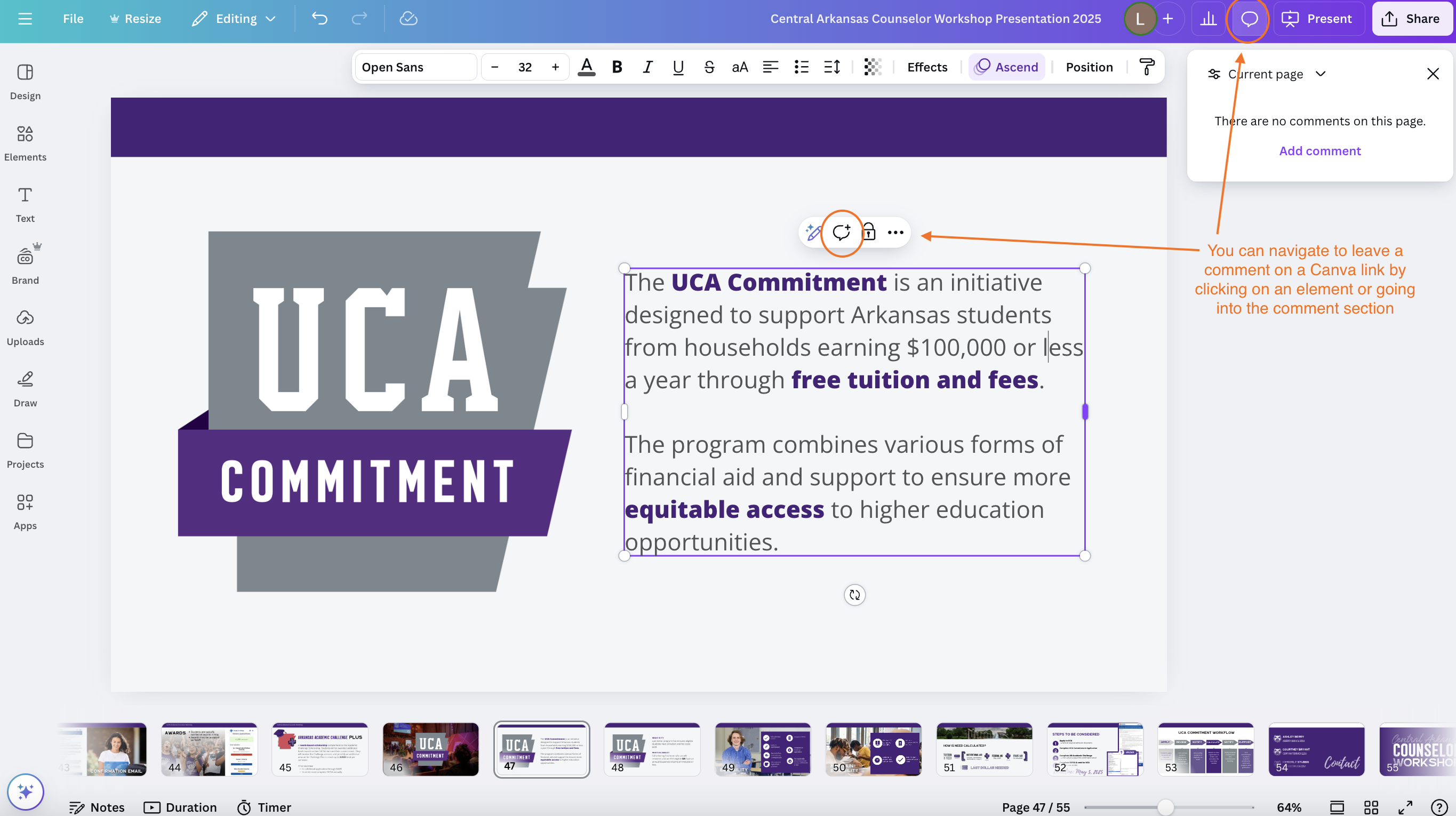The height and width of the screenshot is (816, 1456).
Task: Toggle underline on selected text
Action: point(678,67)
